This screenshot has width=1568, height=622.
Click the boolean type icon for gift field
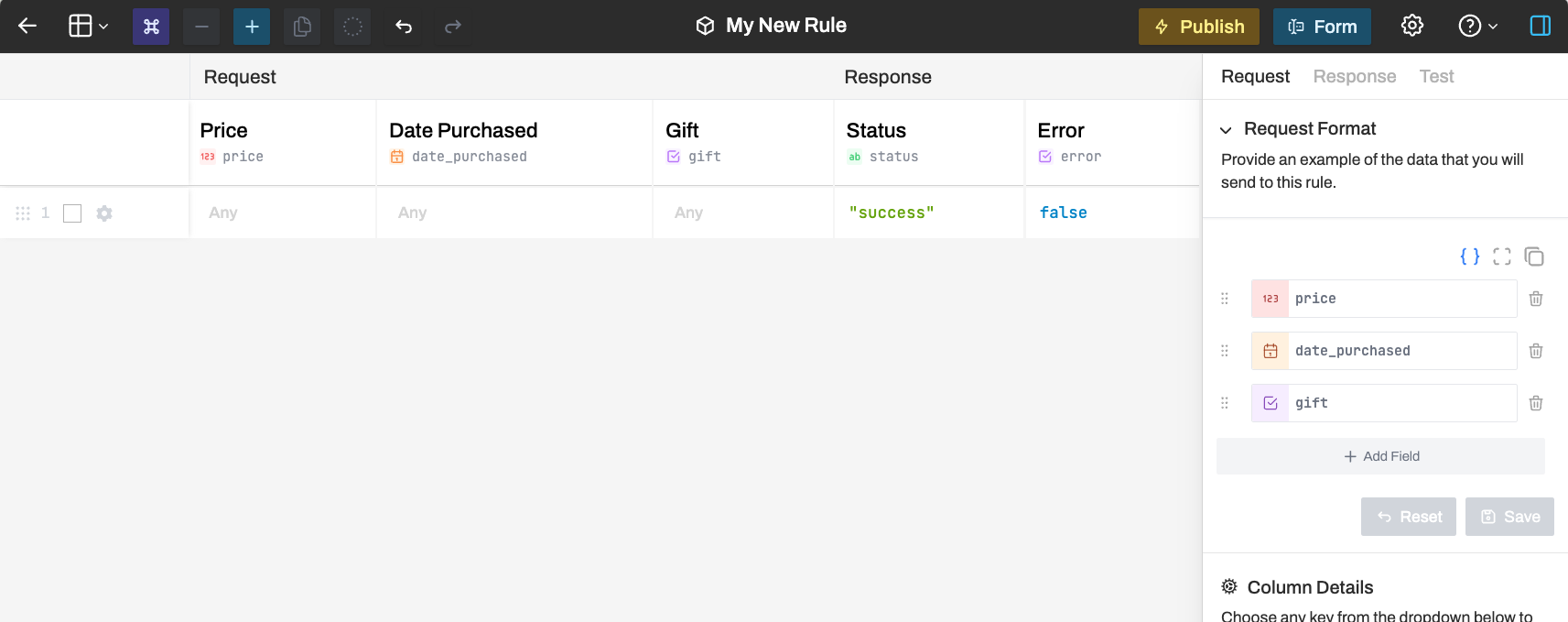pos(1271,403)
